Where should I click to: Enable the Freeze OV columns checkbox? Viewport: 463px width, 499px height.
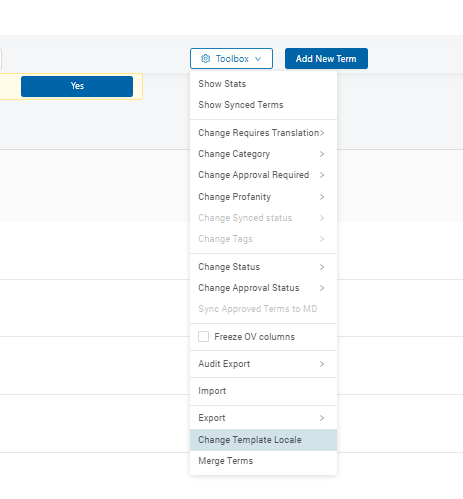point(204,337)
